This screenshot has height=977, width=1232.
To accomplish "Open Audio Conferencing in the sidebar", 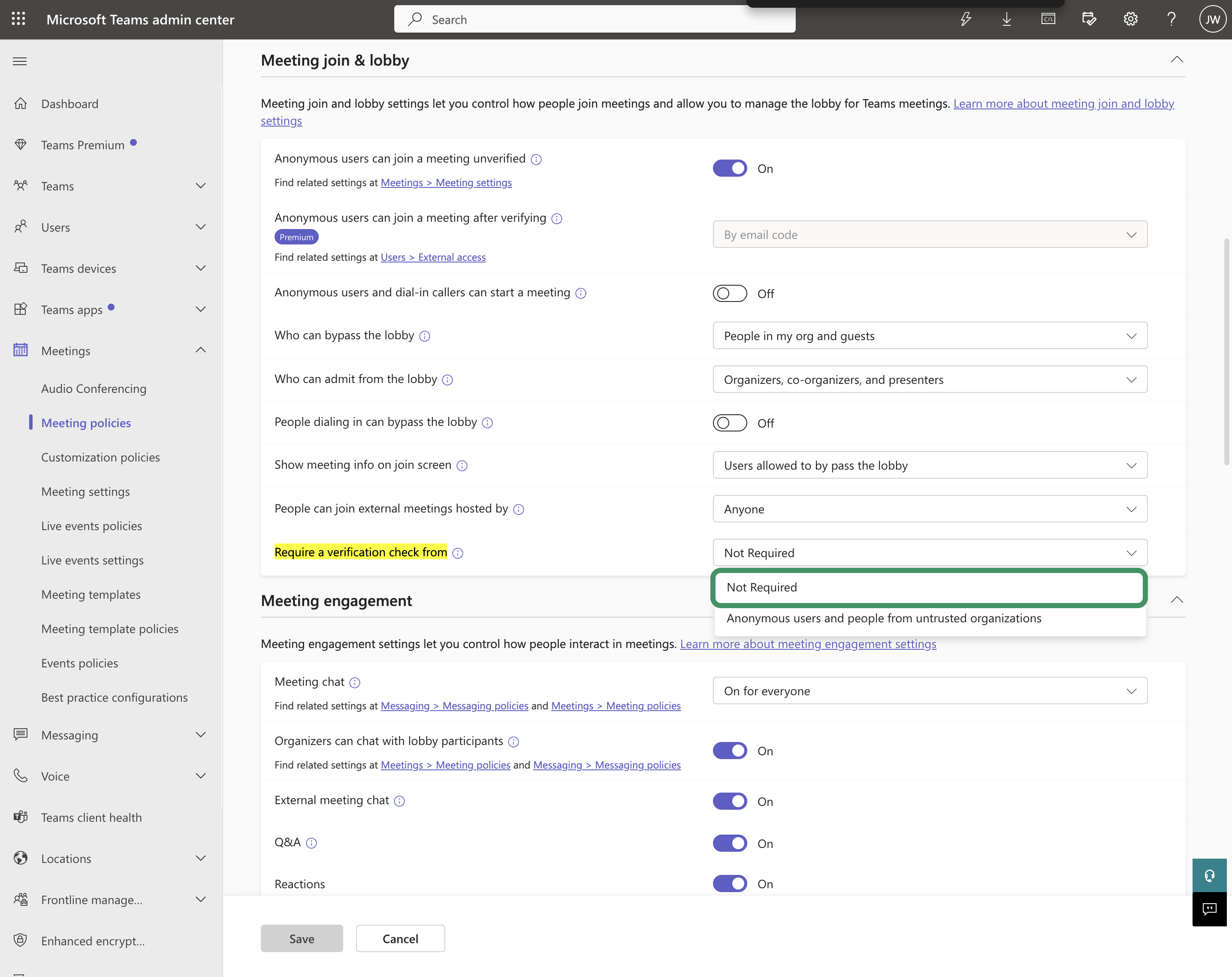I will click(x=94, y=389).
